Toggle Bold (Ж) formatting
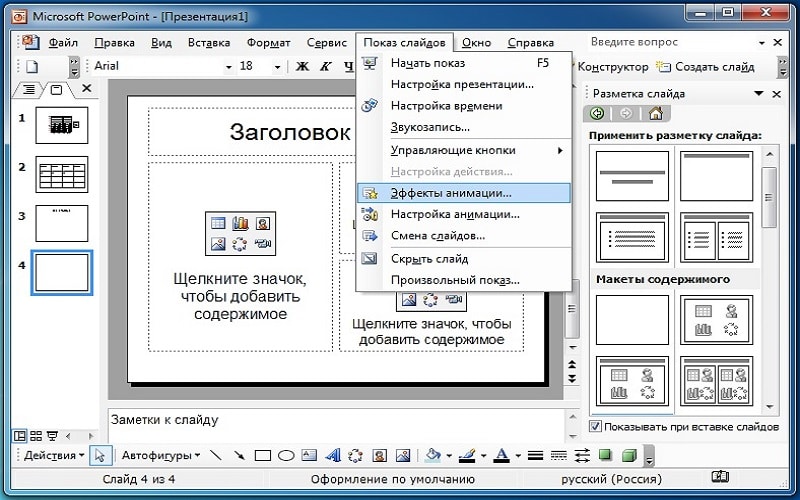This screenshot has height=500, width=800. pos(303,66)
